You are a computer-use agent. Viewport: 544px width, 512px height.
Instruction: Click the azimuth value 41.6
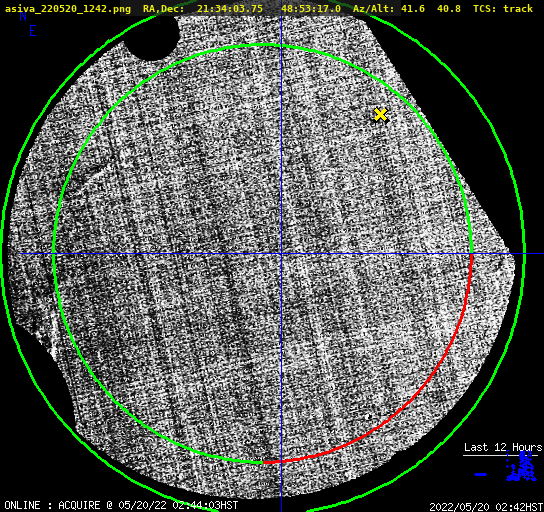[x=413, y=9]
